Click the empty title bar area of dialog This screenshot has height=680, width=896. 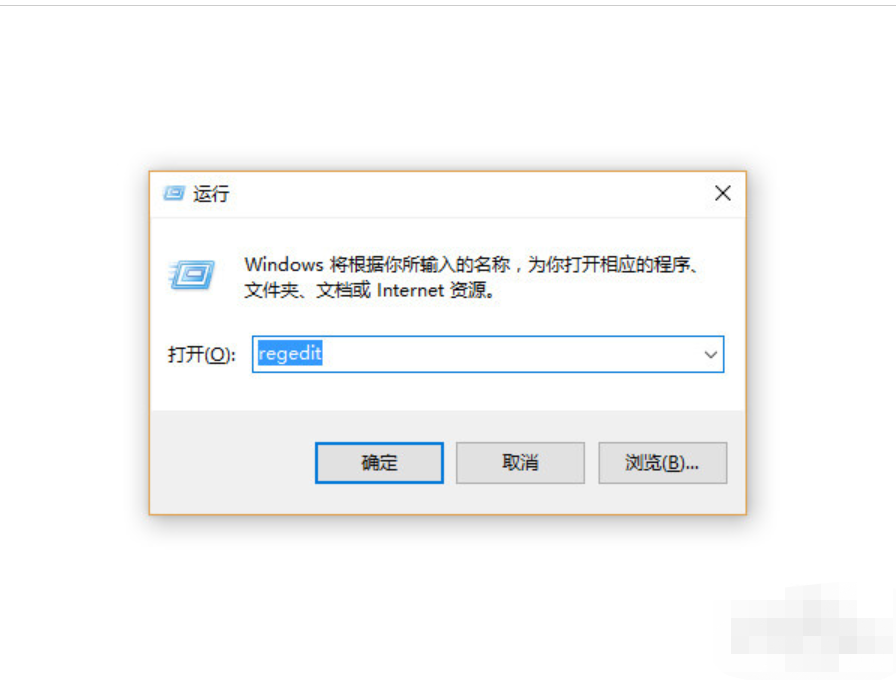point(469,194)
